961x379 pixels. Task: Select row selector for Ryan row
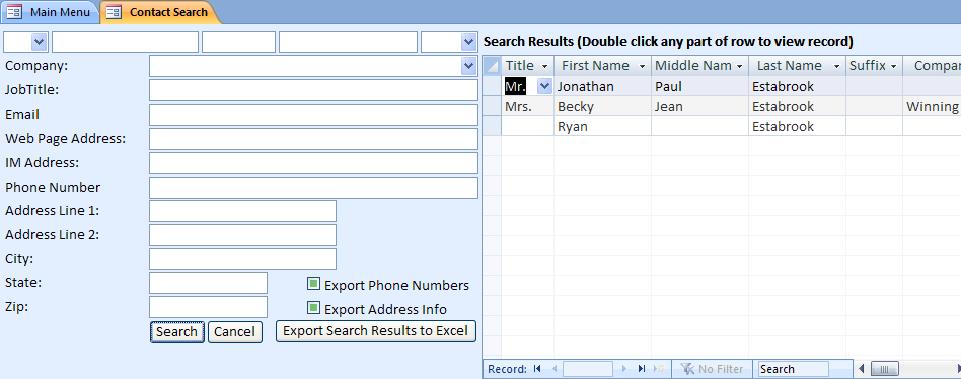tap(492, 126)
